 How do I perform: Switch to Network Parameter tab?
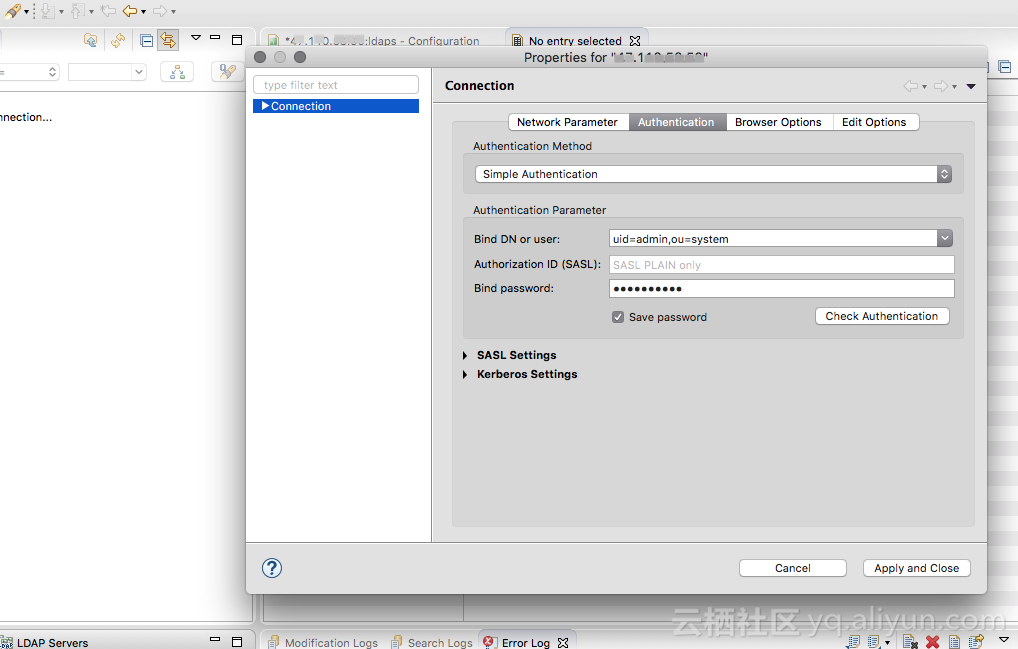568,122
